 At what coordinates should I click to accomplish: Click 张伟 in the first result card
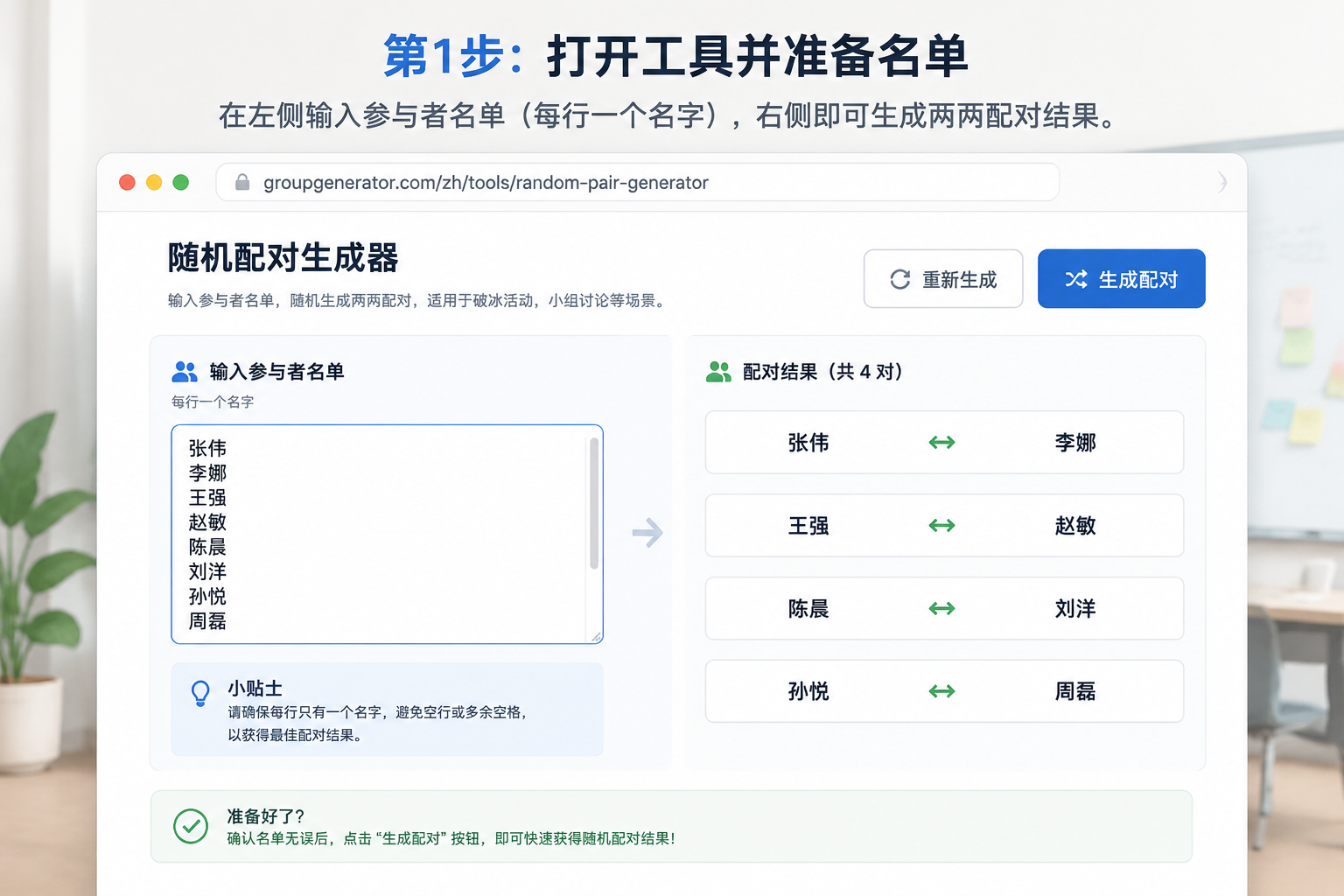pos(808,443)
